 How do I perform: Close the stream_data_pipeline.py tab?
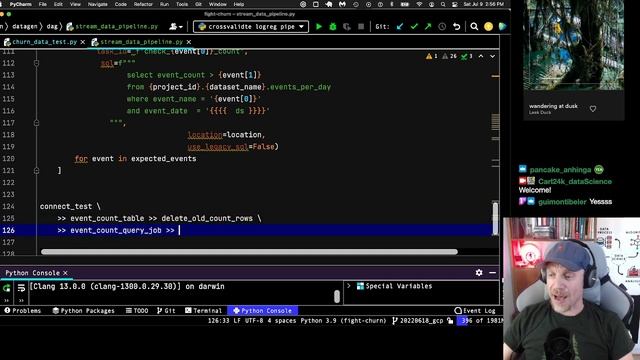tap(189, 42)
